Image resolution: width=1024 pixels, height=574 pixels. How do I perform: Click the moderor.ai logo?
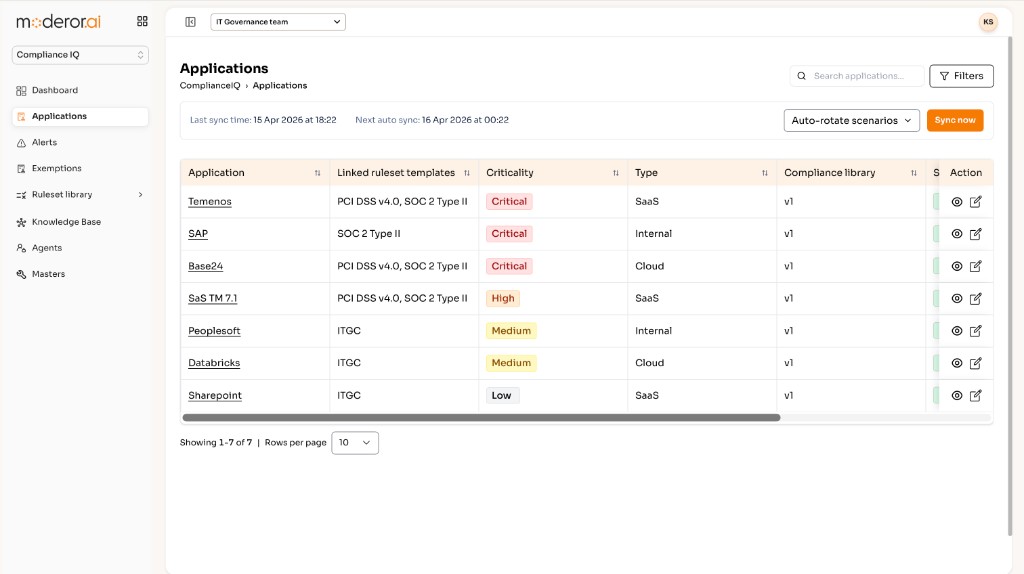59,22
